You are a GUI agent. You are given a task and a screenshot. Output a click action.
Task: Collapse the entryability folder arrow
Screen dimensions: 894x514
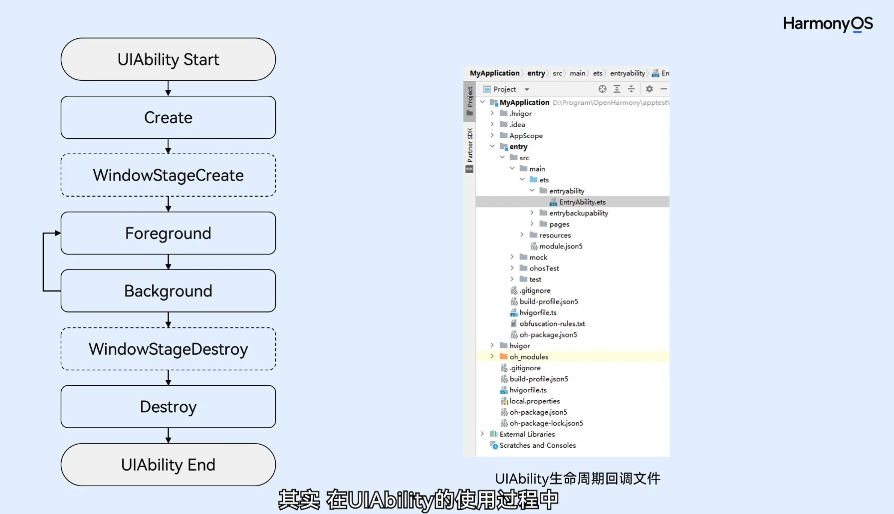(x=532, y=190)
